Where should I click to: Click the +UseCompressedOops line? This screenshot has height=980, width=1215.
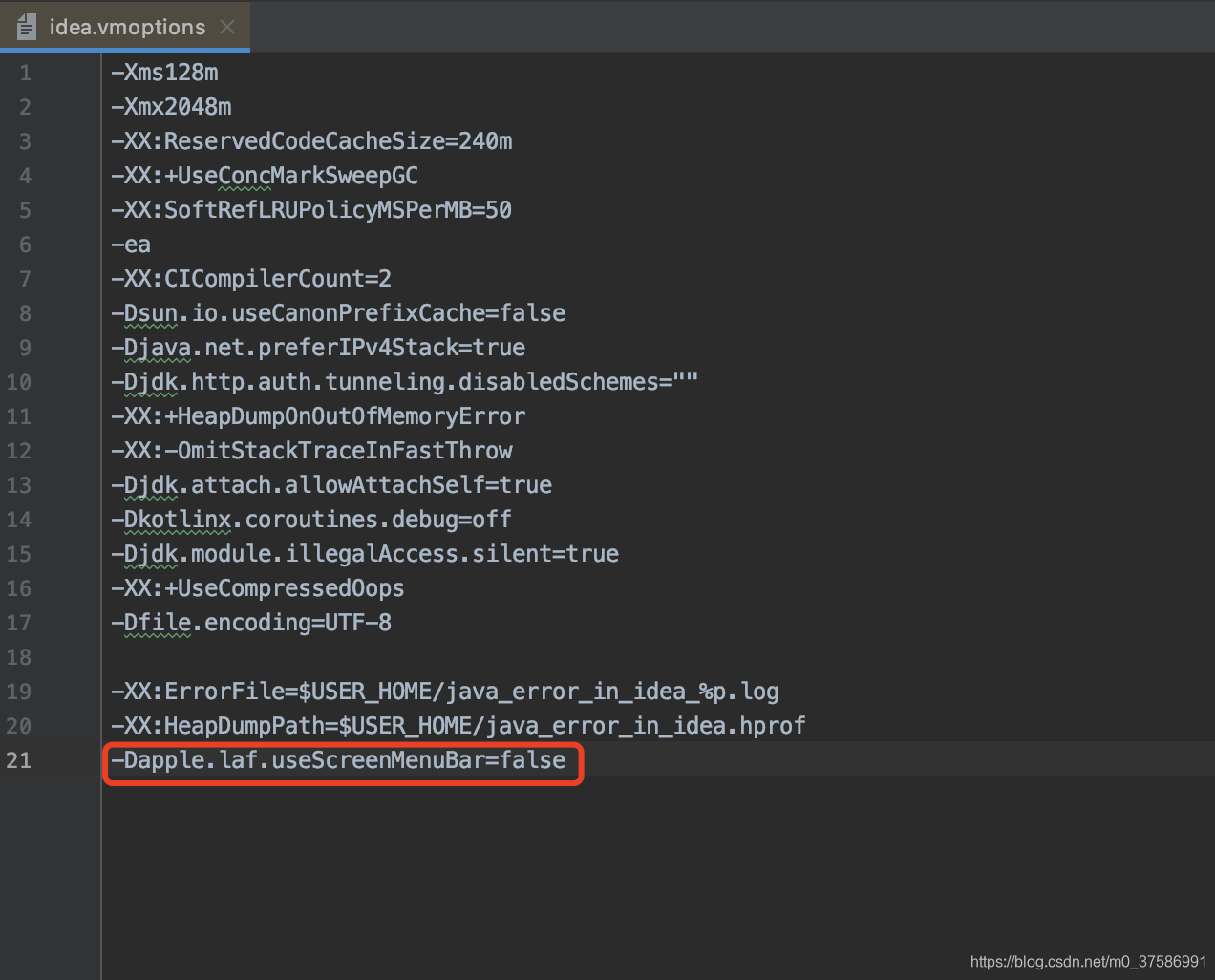point(258,588)
